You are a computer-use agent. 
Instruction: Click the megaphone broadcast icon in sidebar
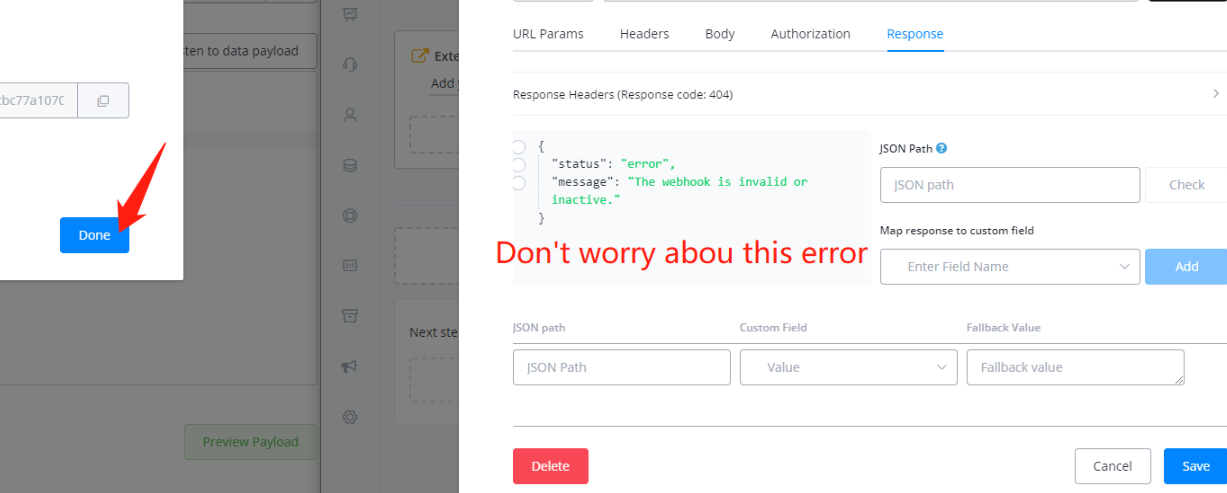(350, 367)
